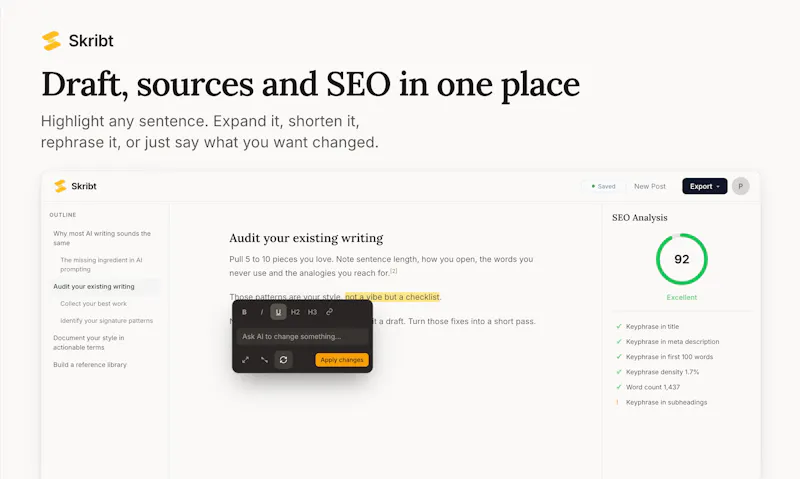Viewport: 800px width, 479px height.
Task: Apply H2 heading style
Action: point(295,312)
